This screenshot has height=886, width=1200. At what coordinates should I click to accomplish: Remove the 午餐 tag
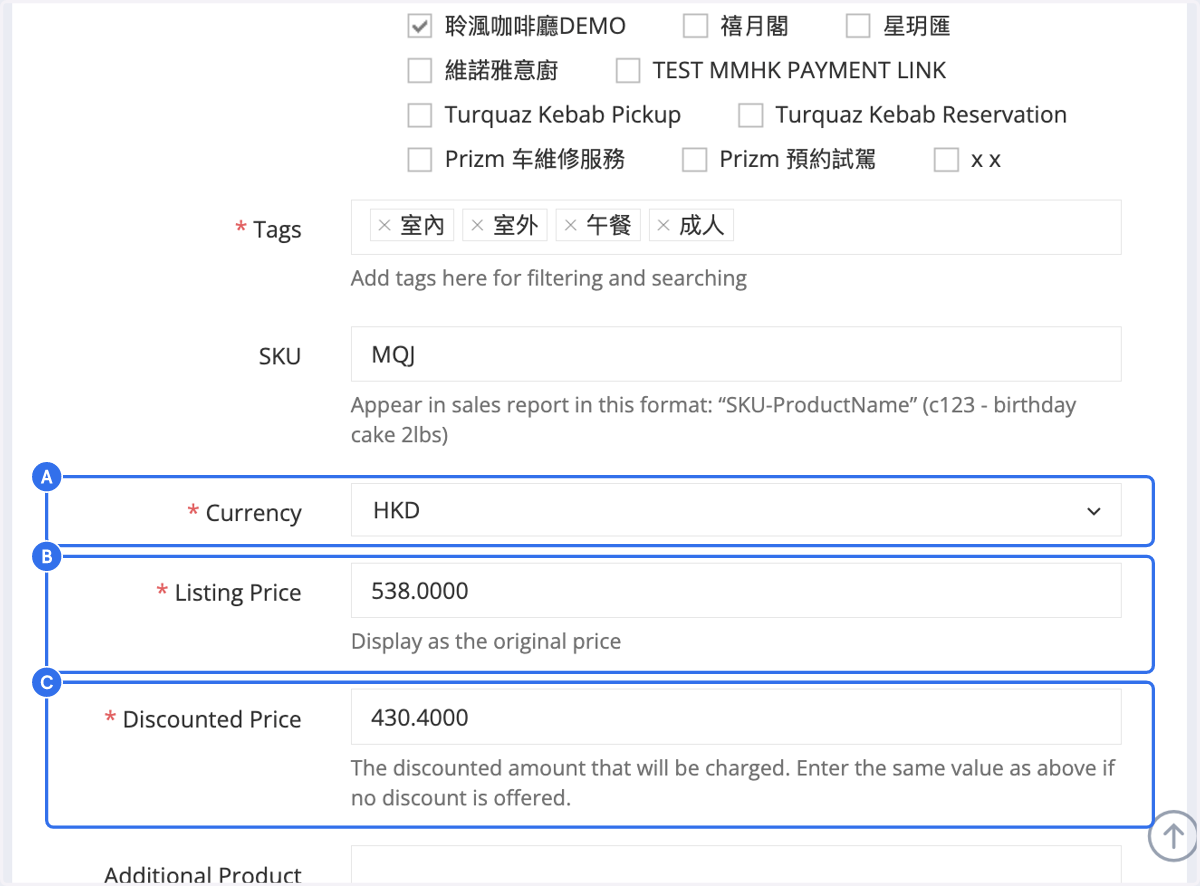click(570, 226)
